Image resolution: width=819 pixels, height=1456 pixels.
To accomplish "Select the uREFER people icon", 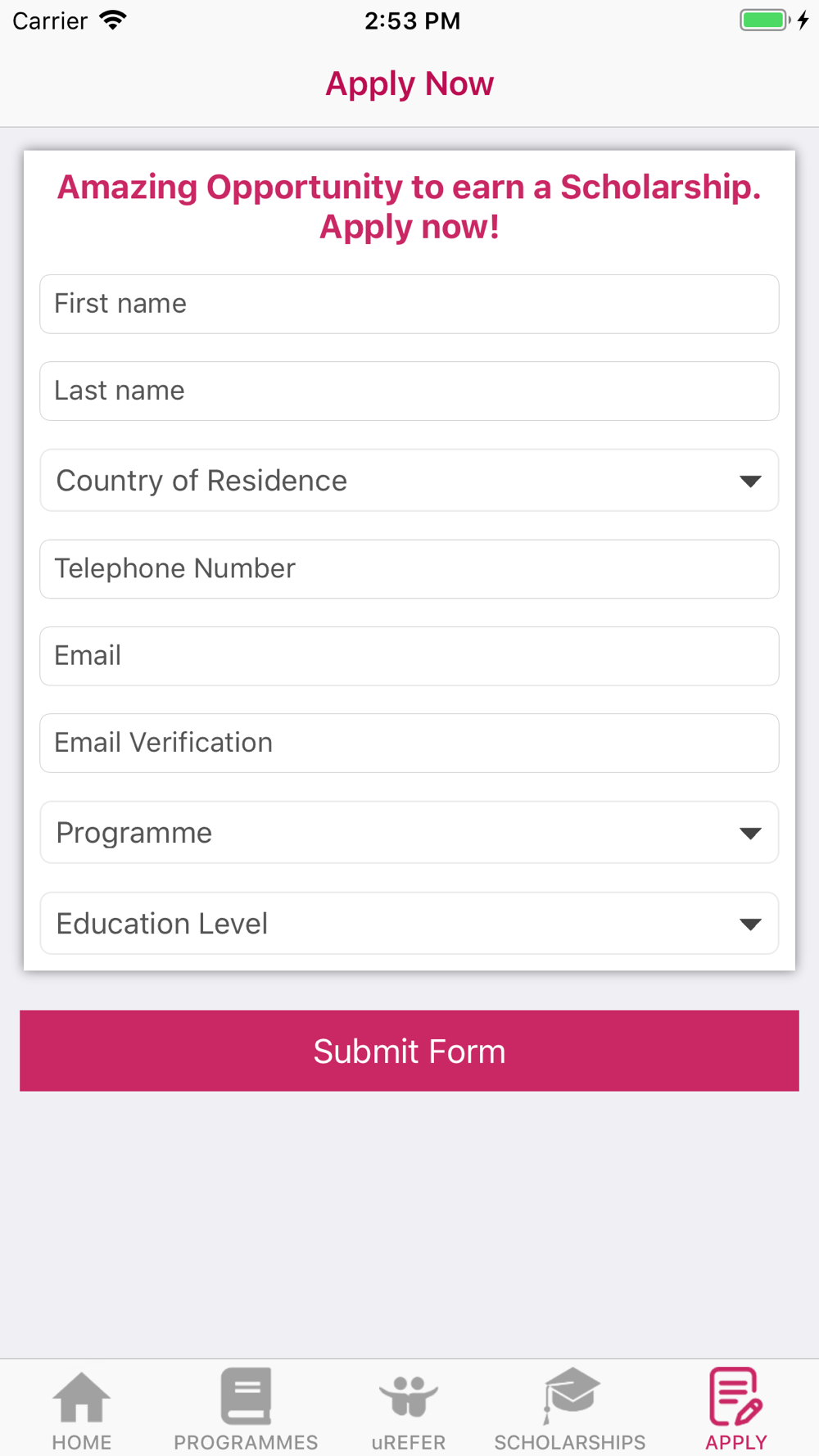I will 409,1396.
